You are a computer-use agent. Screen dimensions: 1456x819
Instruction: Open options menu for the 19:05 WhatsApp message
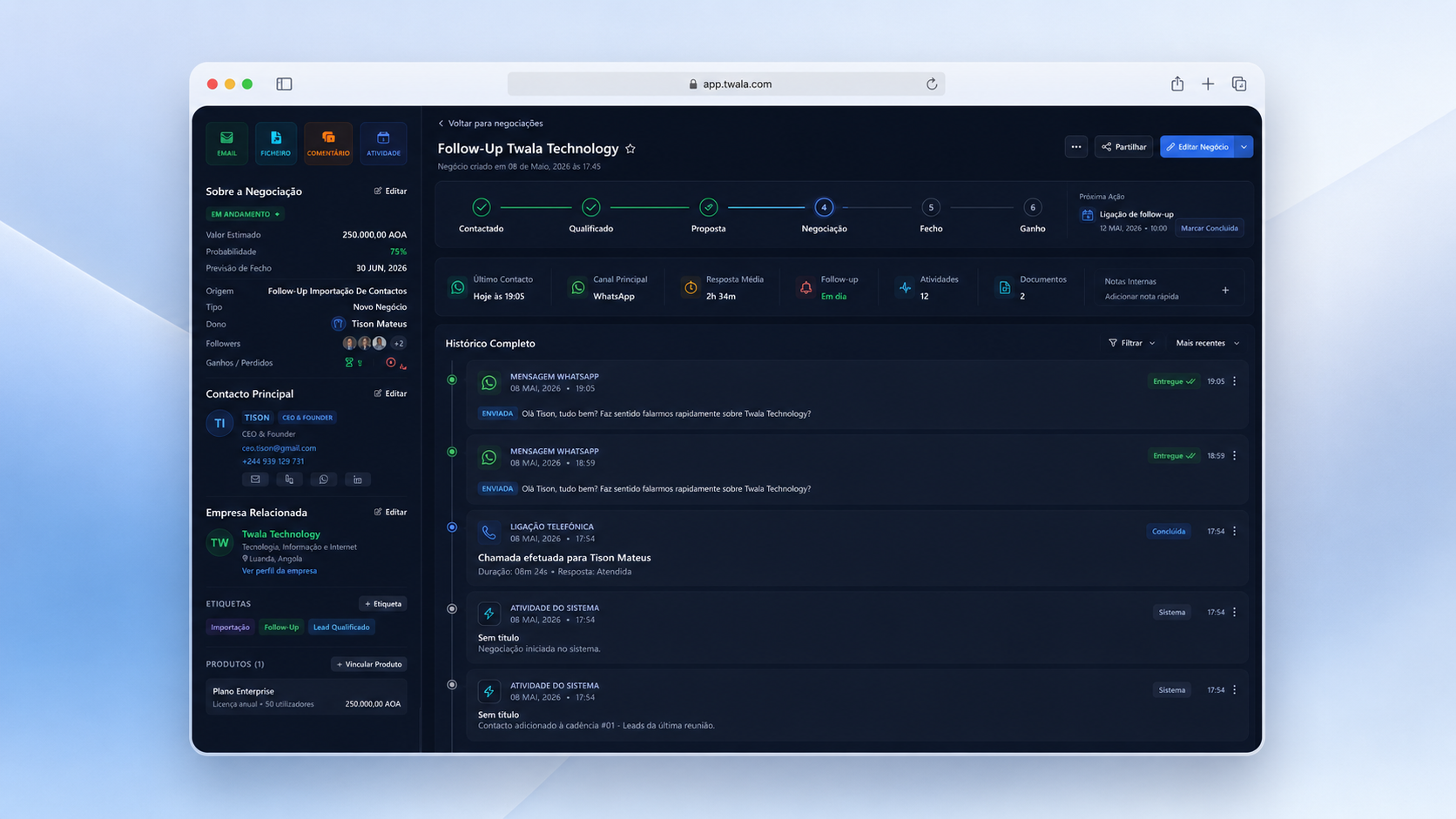pyautogui.click(x=1235, y=381)
